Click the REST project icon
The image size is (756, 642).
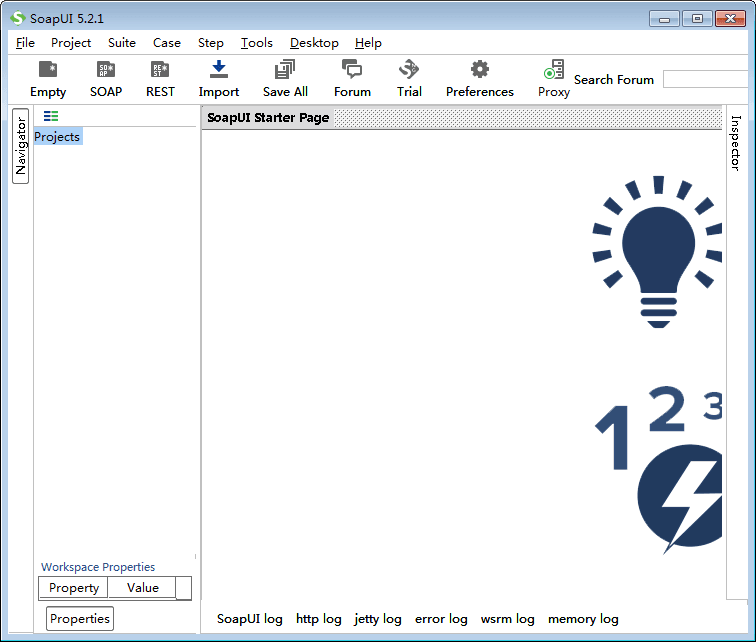coord(160,70)
